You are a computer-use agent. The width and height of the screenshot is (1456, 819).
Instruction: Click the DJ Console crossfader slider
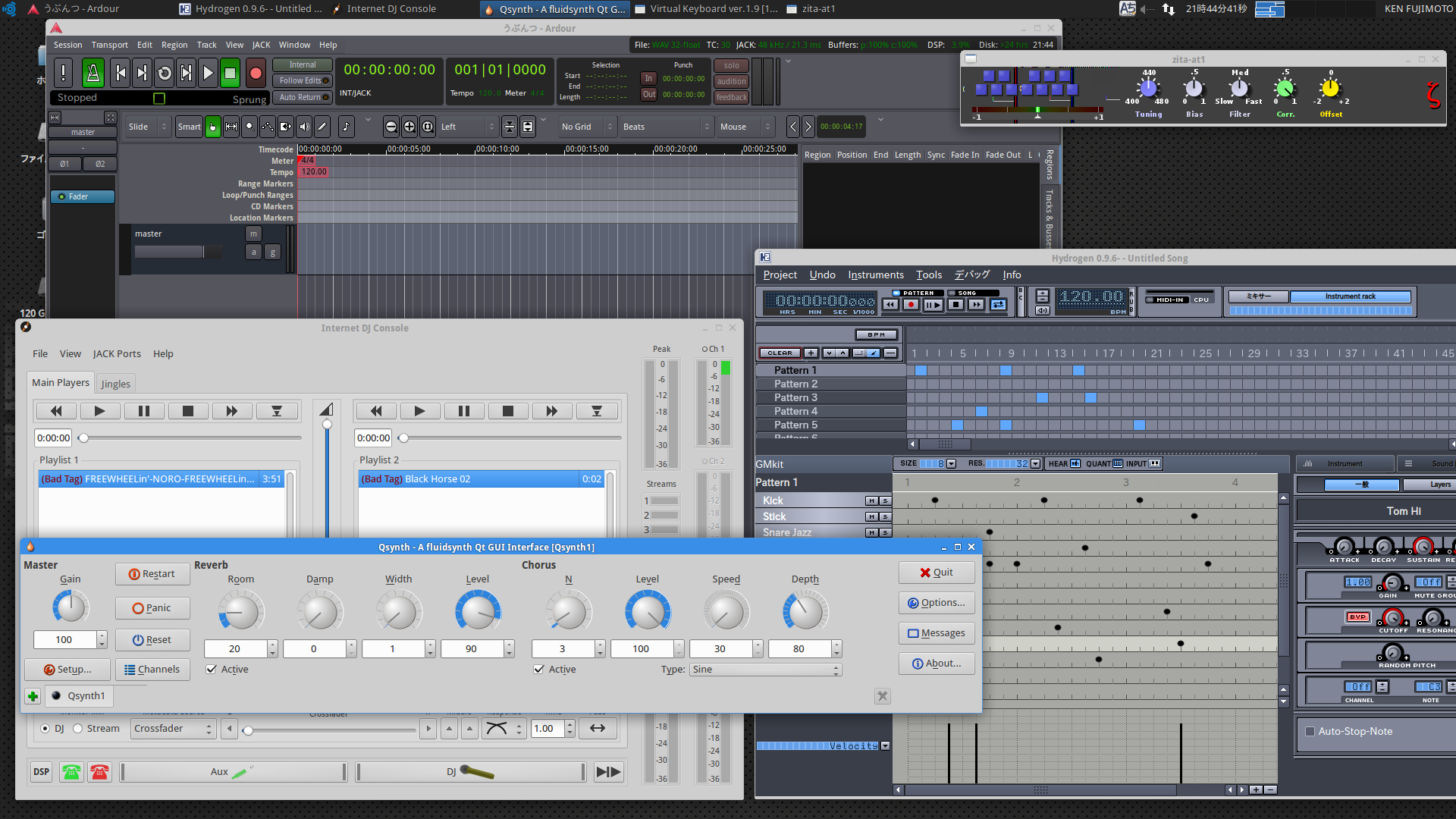pos(329,730)
